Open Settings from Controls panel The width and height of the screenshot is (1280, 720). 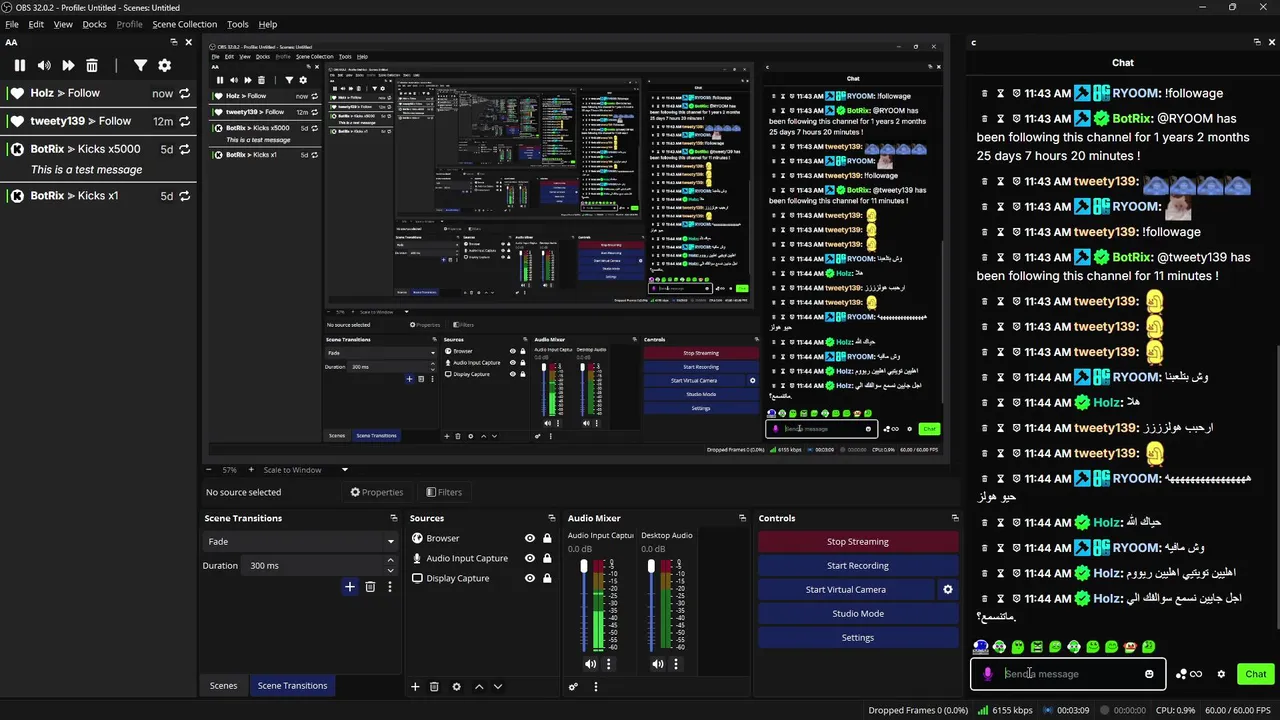pos(858,638)
